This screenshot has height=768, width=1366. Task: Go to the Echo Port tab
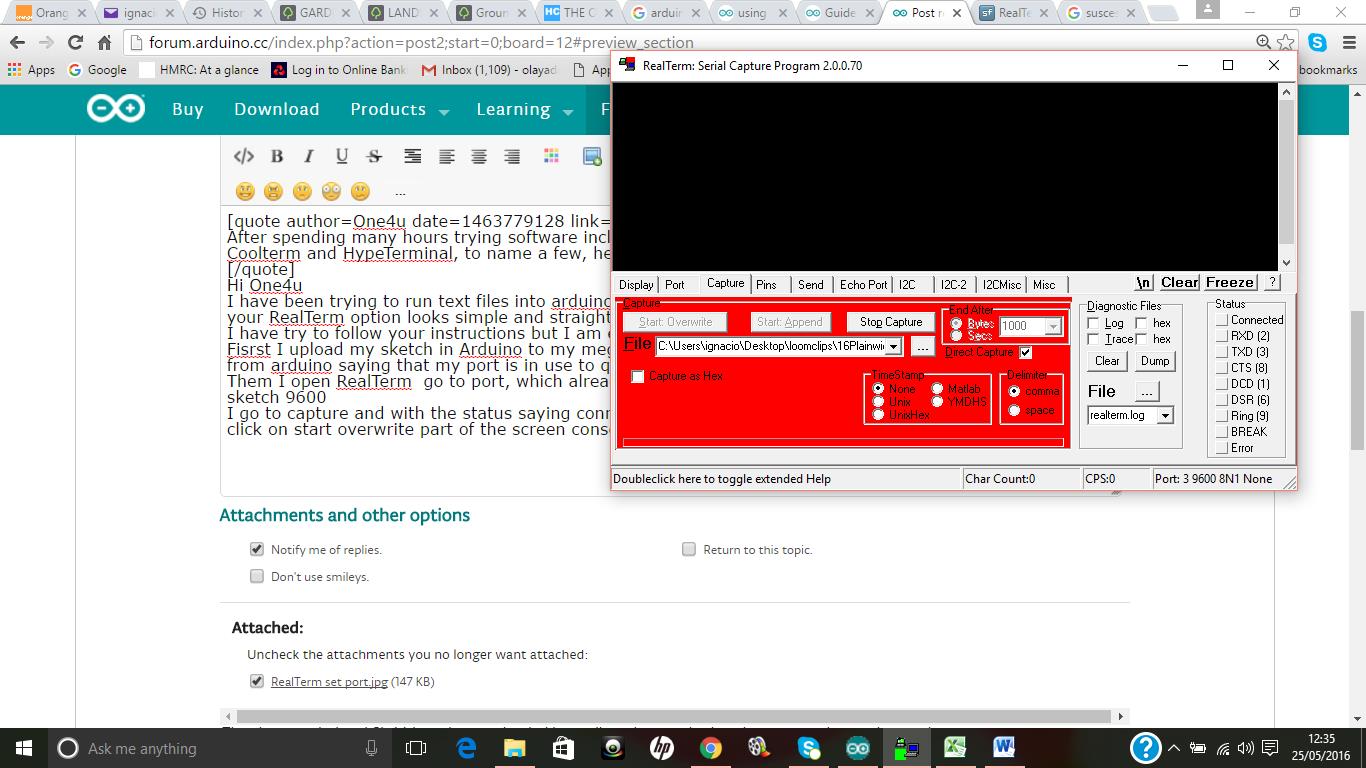pyautogui.click(x=863, y=285)
